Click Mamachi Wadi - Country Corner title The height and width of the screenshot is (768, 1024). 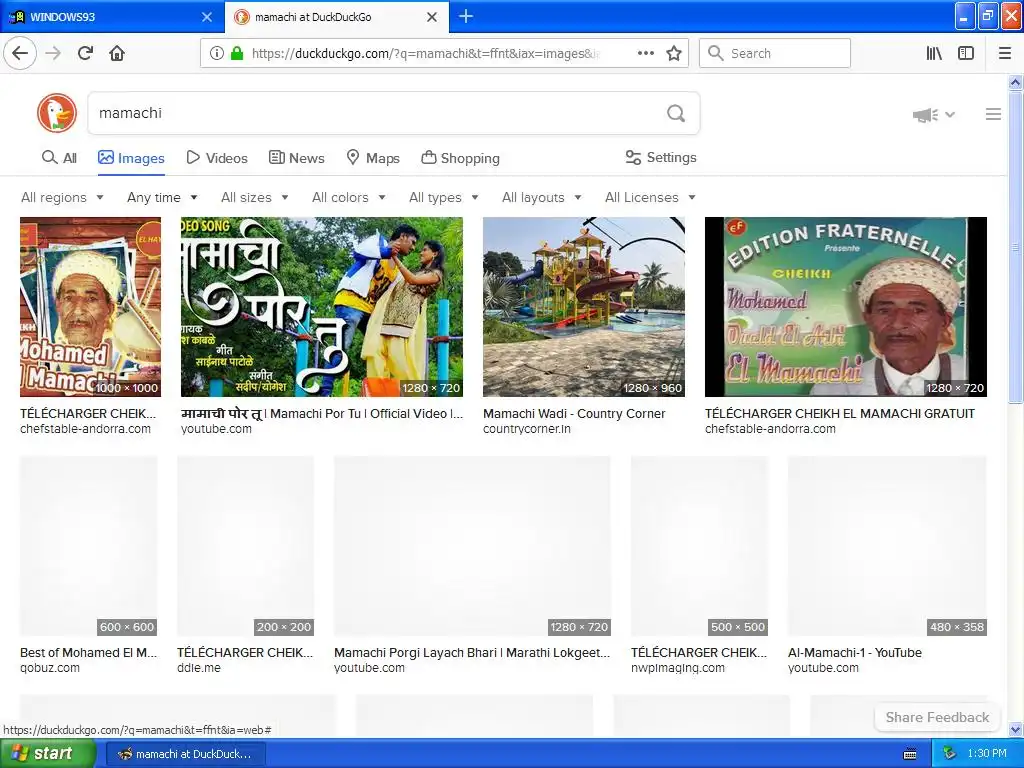[574, 413]
